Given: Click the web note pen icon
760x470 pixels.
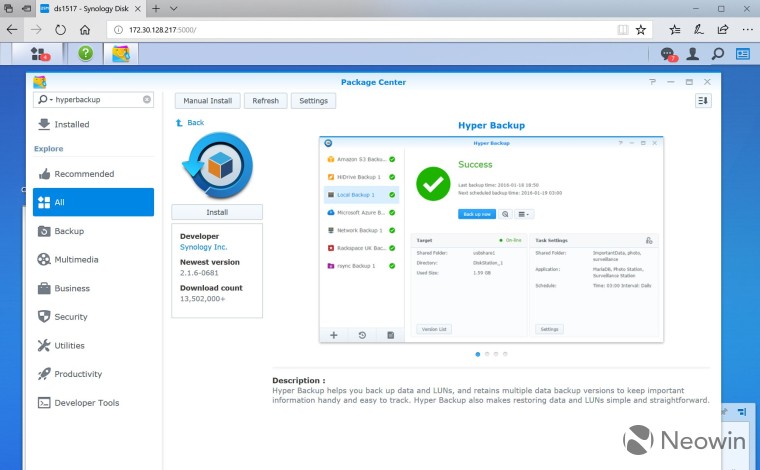Looking at the screenshot, I should click(x=698, y=30).
